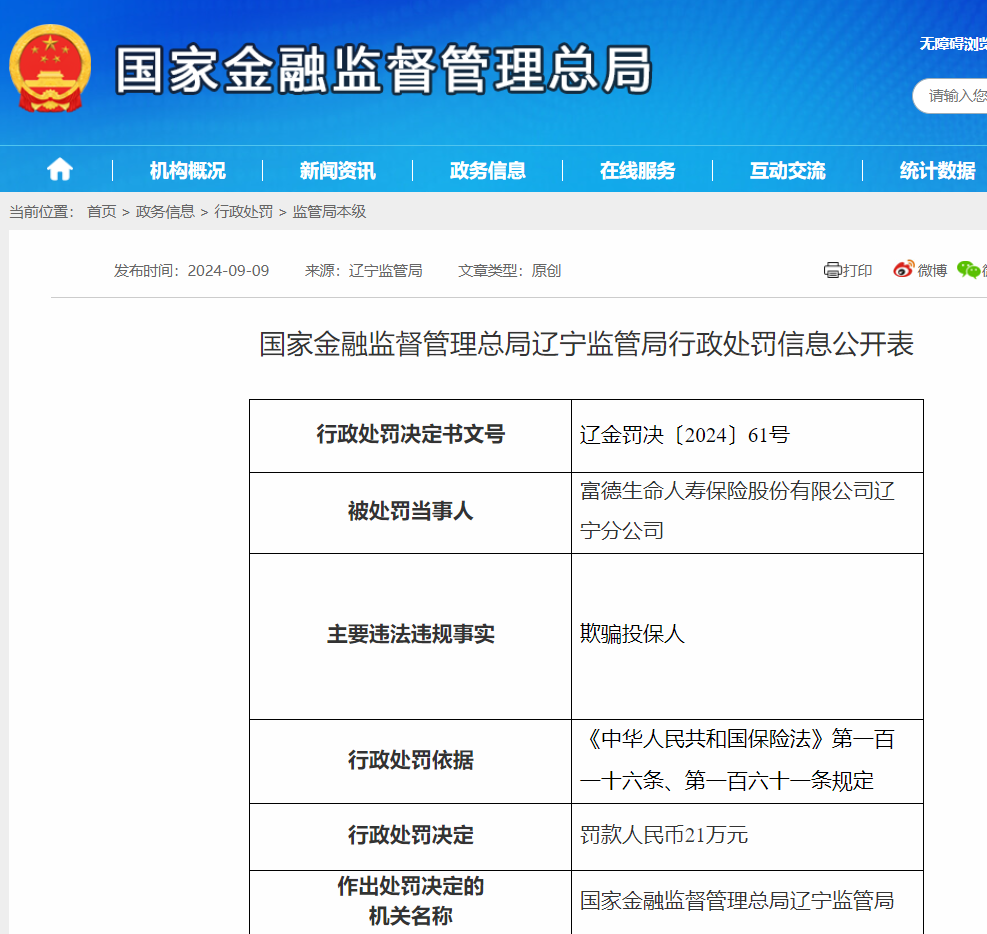Open the 新闻资讯 navigation menu
Image resolution: width=987 pixels, height=934 pixels.
[338, 171]
